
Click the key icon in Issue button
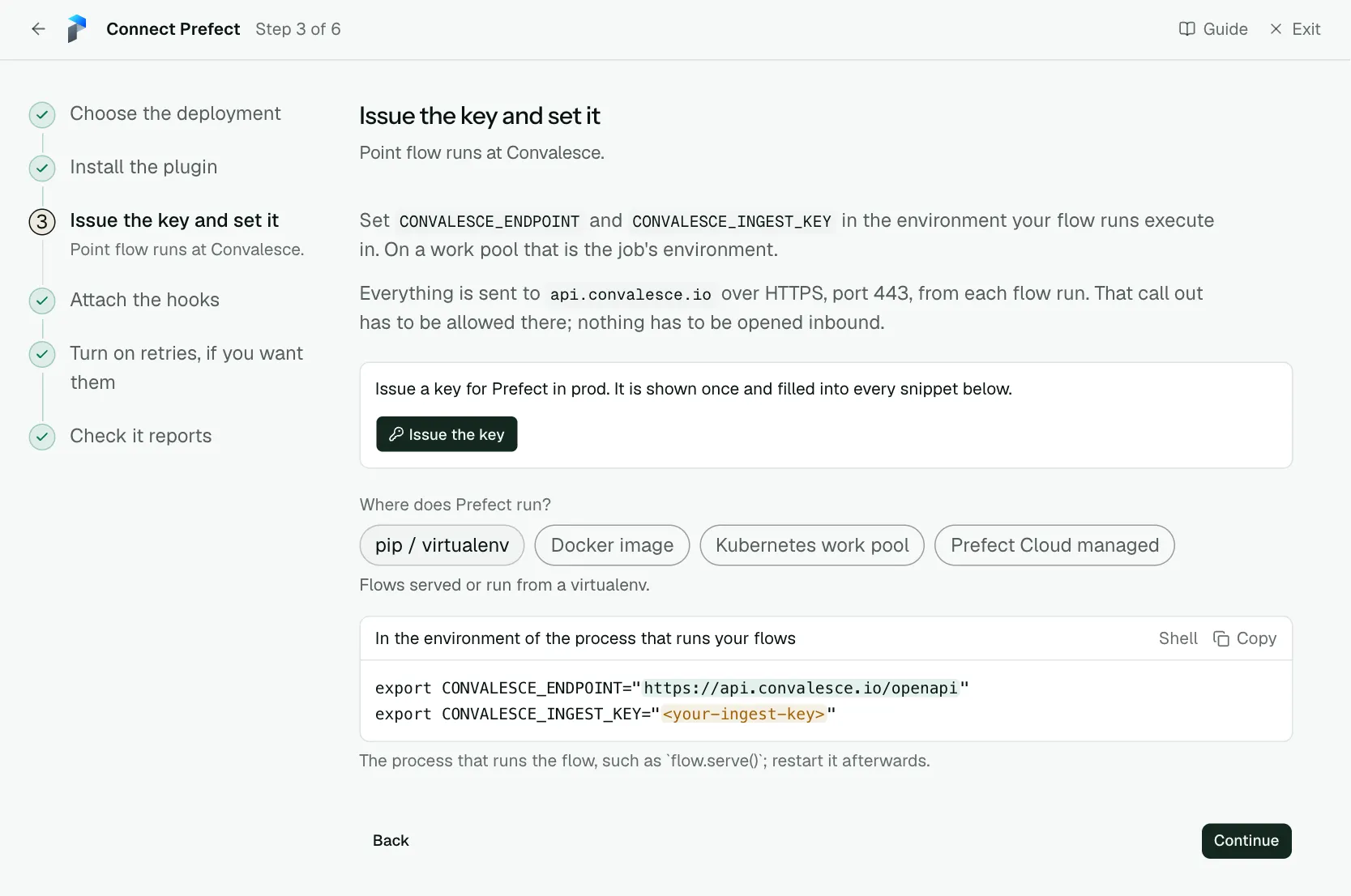(x=396, y=434)
